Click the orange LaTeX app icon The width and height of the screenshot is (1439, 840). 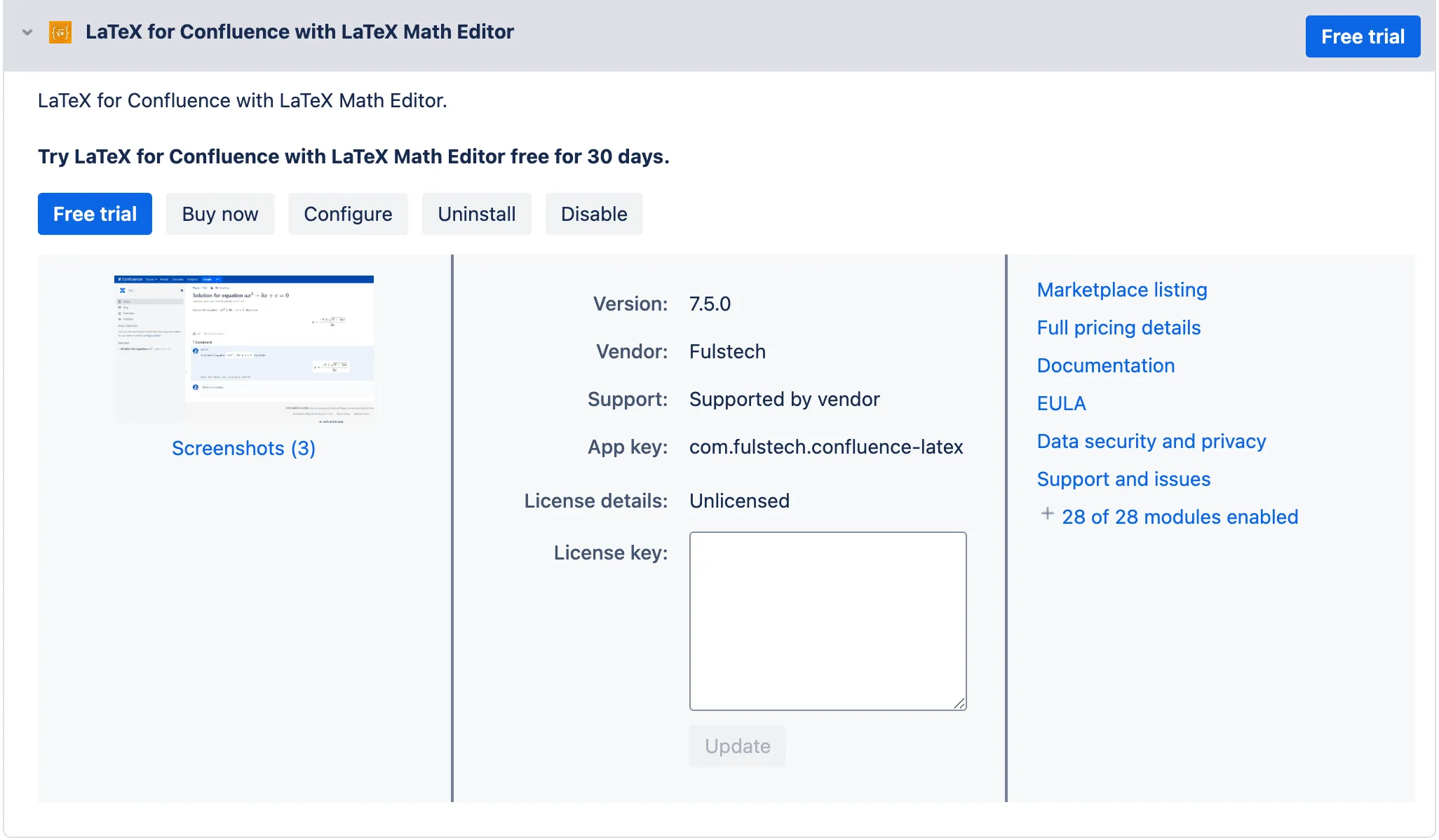click(60, 32)
